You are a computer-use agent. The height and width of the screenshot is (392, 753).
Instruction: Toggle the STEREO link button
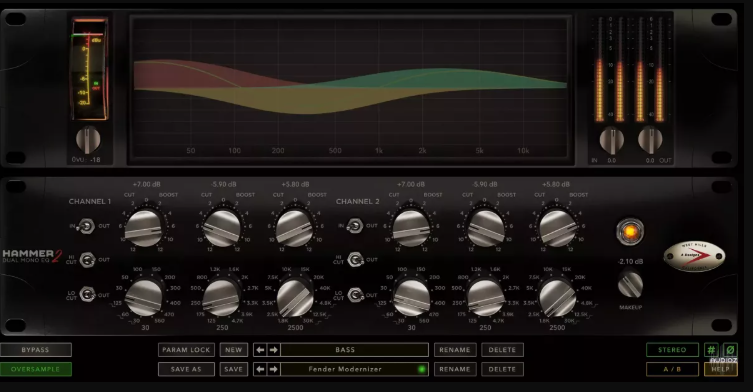(x=672, y=350)
